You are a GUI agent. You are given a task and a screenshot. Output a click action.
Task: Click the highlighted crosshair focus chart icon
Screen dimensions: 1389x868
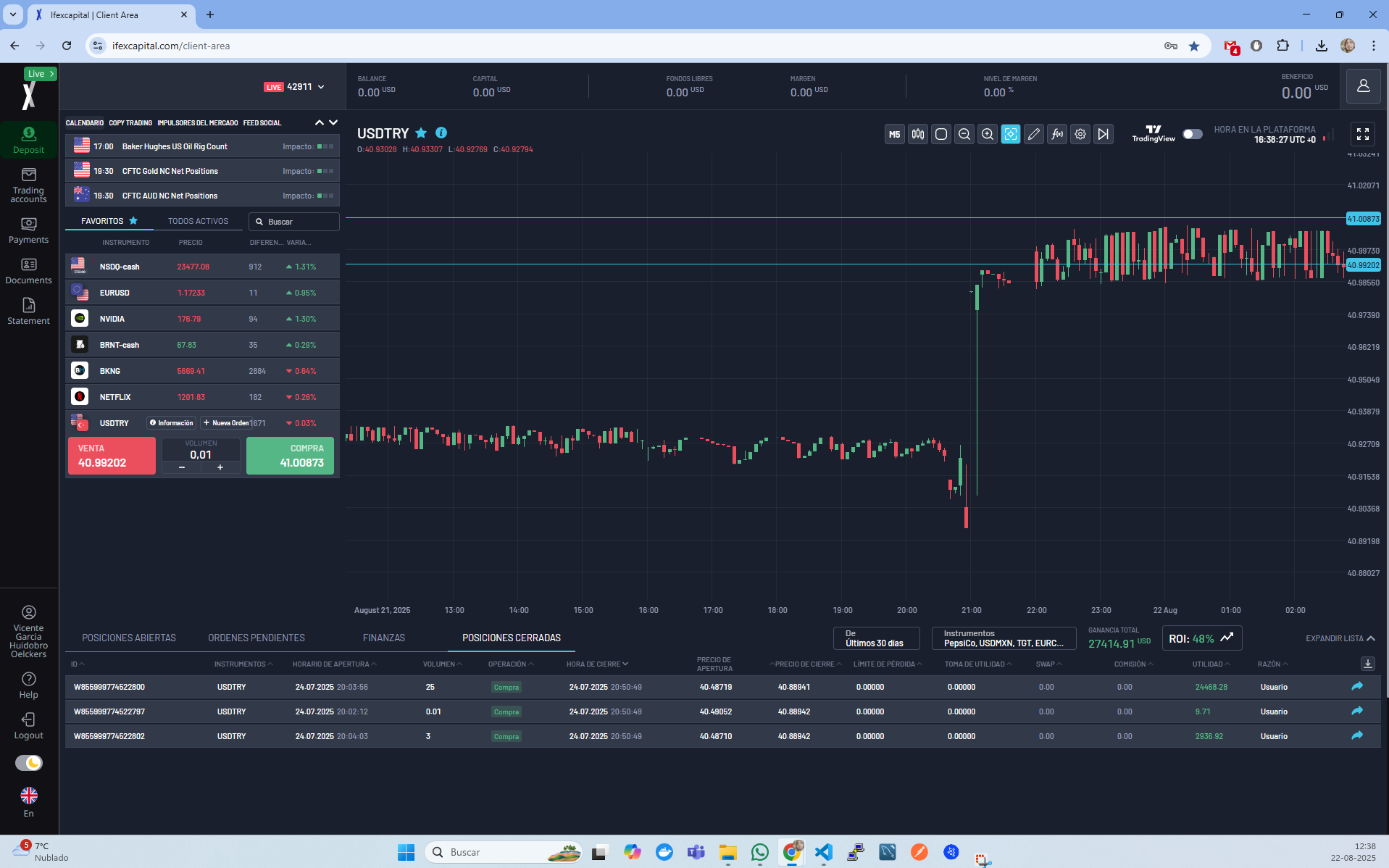pos(1011,134)
